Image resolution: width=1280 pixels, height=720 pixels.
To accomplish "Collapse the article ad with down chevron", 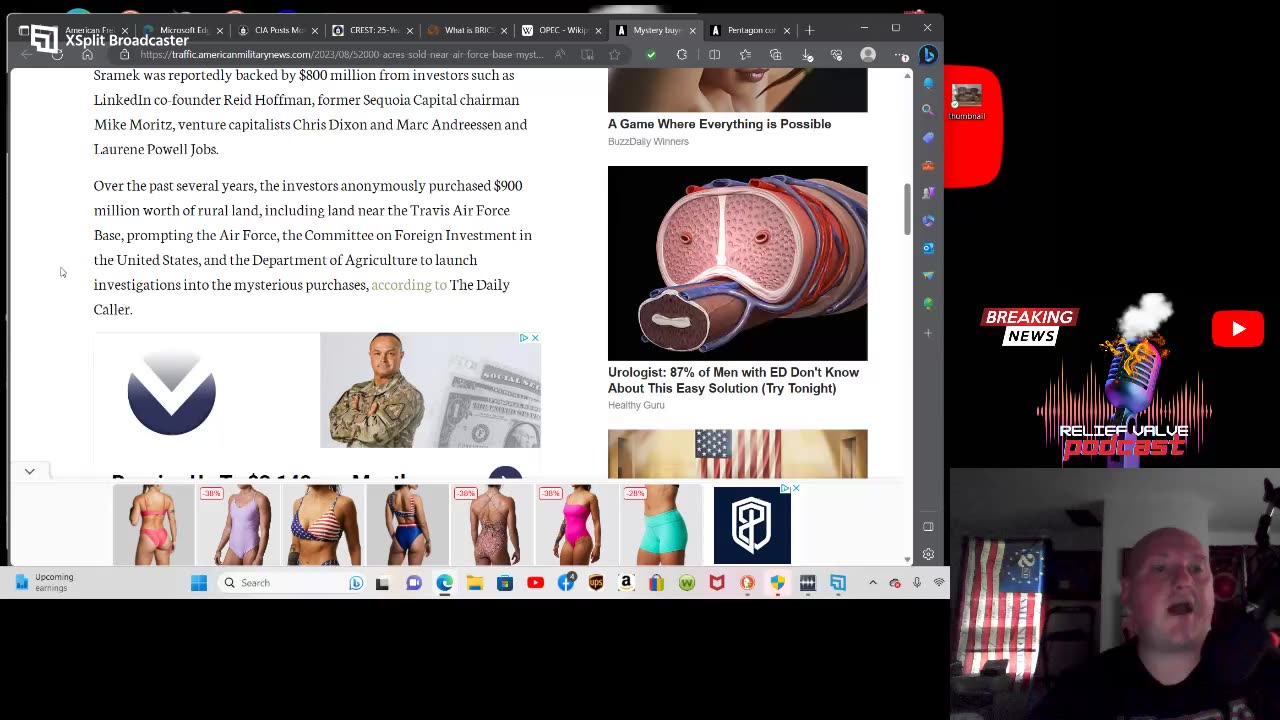I will coord(30,471).
